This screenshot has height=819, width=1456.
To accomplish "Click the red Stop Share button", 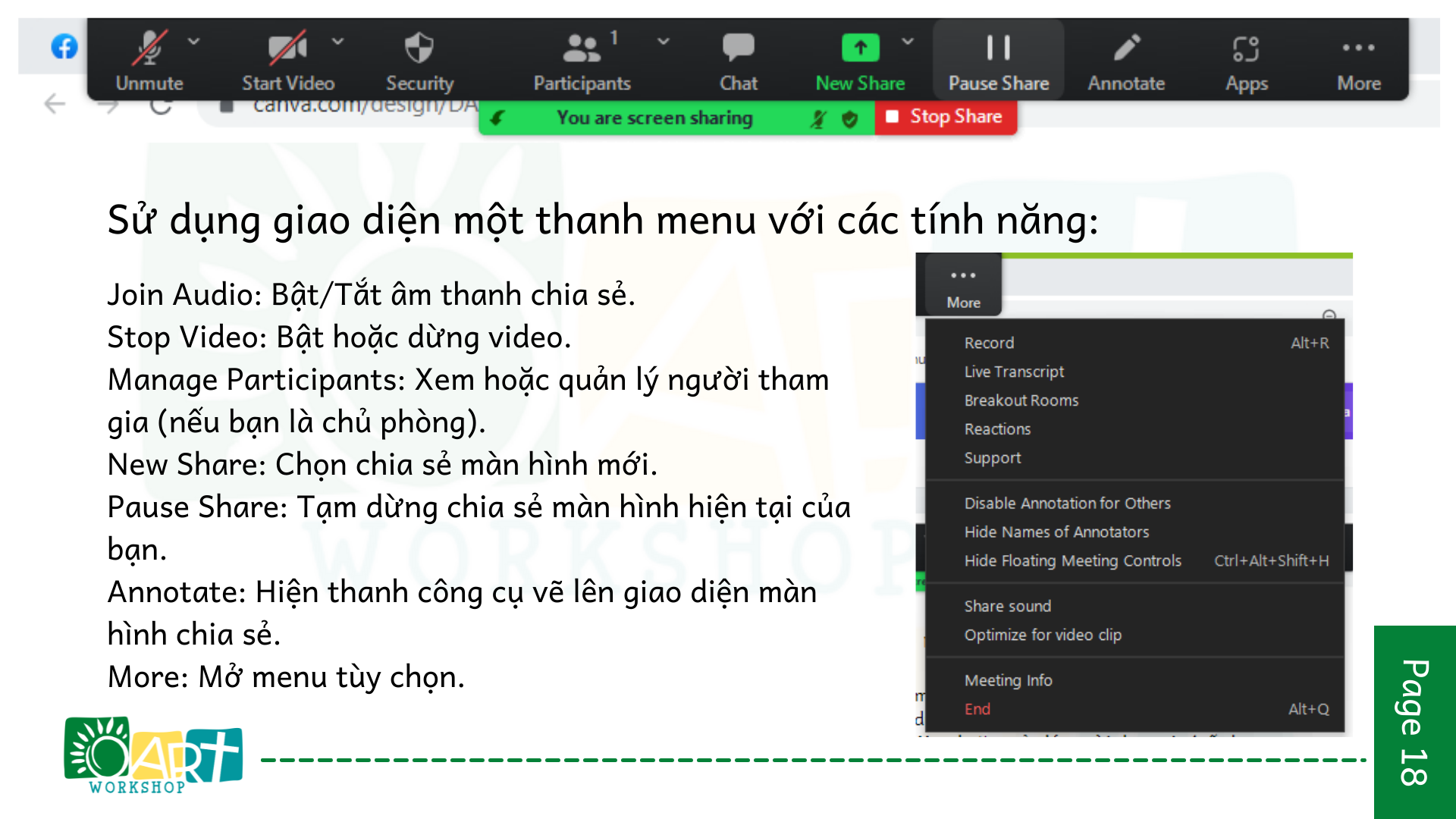I will [946, 117].
